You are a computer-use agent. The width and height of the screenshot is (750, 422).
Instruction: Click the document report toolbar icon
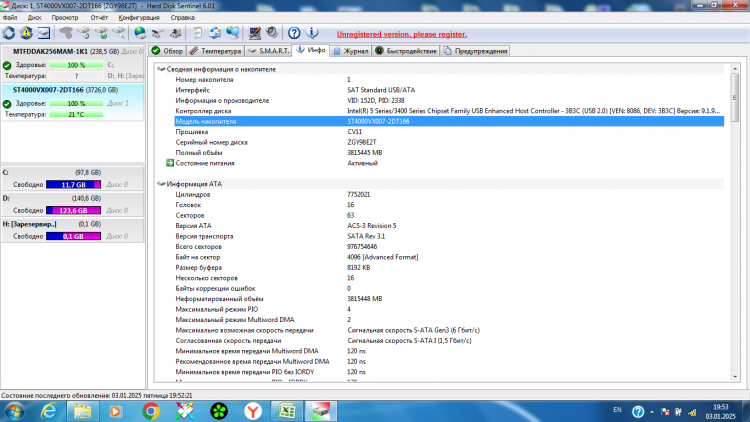pyautogui.click(x=197, y=33)
